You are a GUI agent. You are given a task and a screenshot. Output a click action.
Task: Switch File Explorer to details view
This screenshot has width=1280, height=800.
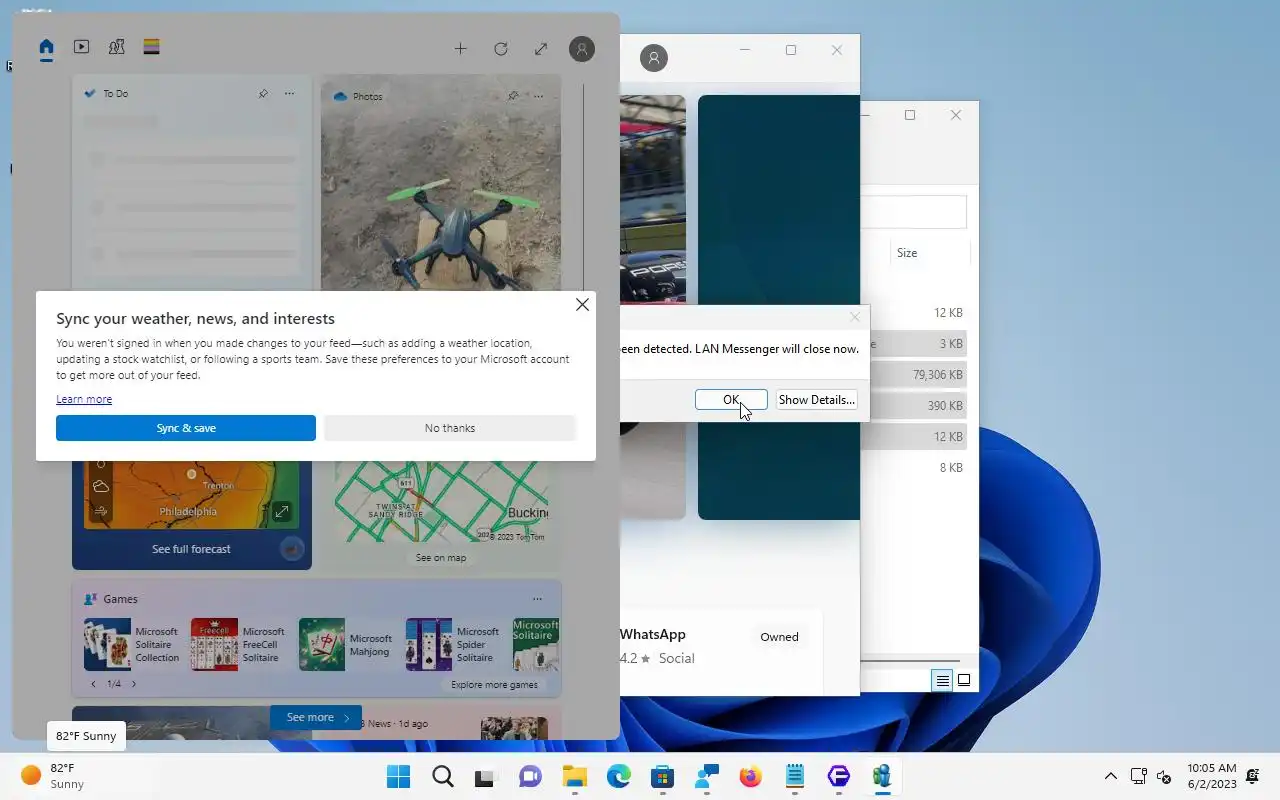pyautogui.click(x=942, y=680)
